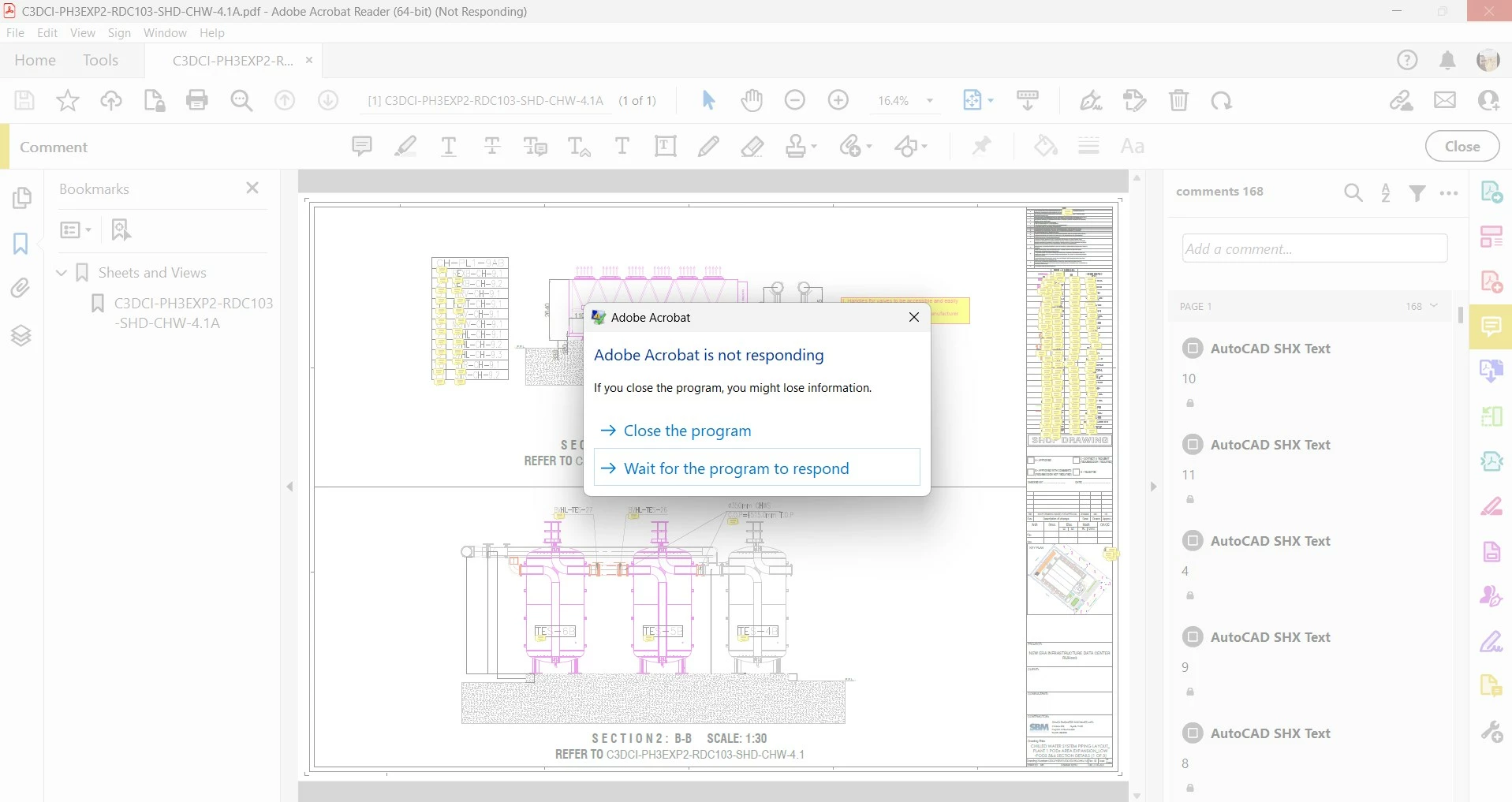Image resolution: width=1512 pixels, height=802 pixels.
Task: Click the Zoom in plus icon
Action: click(x=838, y=100)
